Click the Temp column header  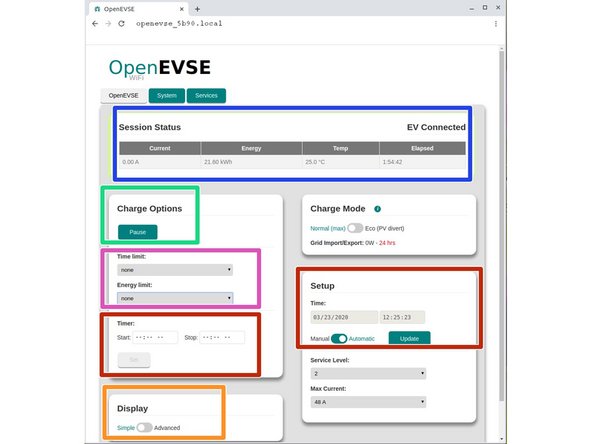click(x=341, y=148)
